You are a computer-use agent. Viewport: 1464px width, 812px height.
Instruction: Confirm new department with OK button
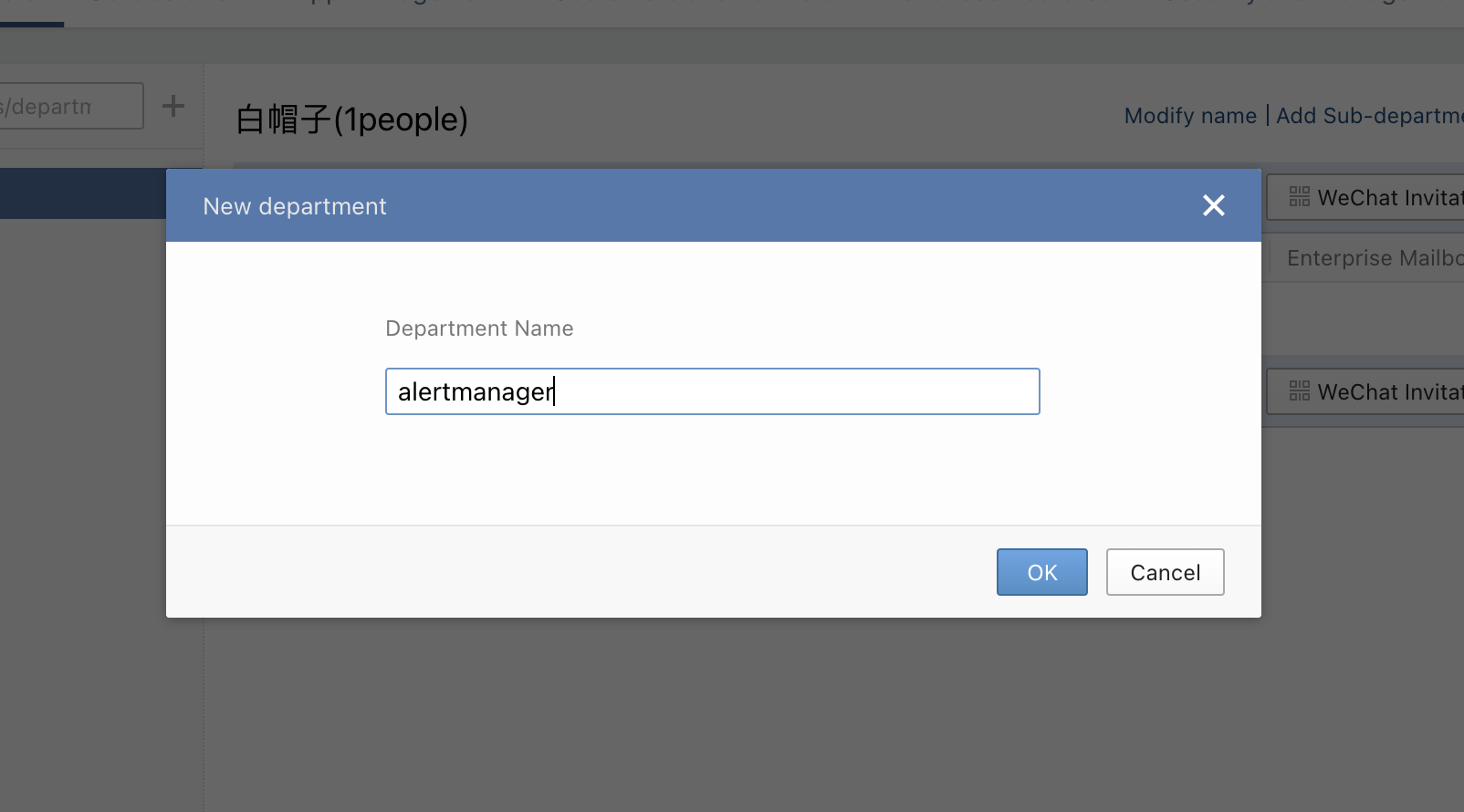1041,572
